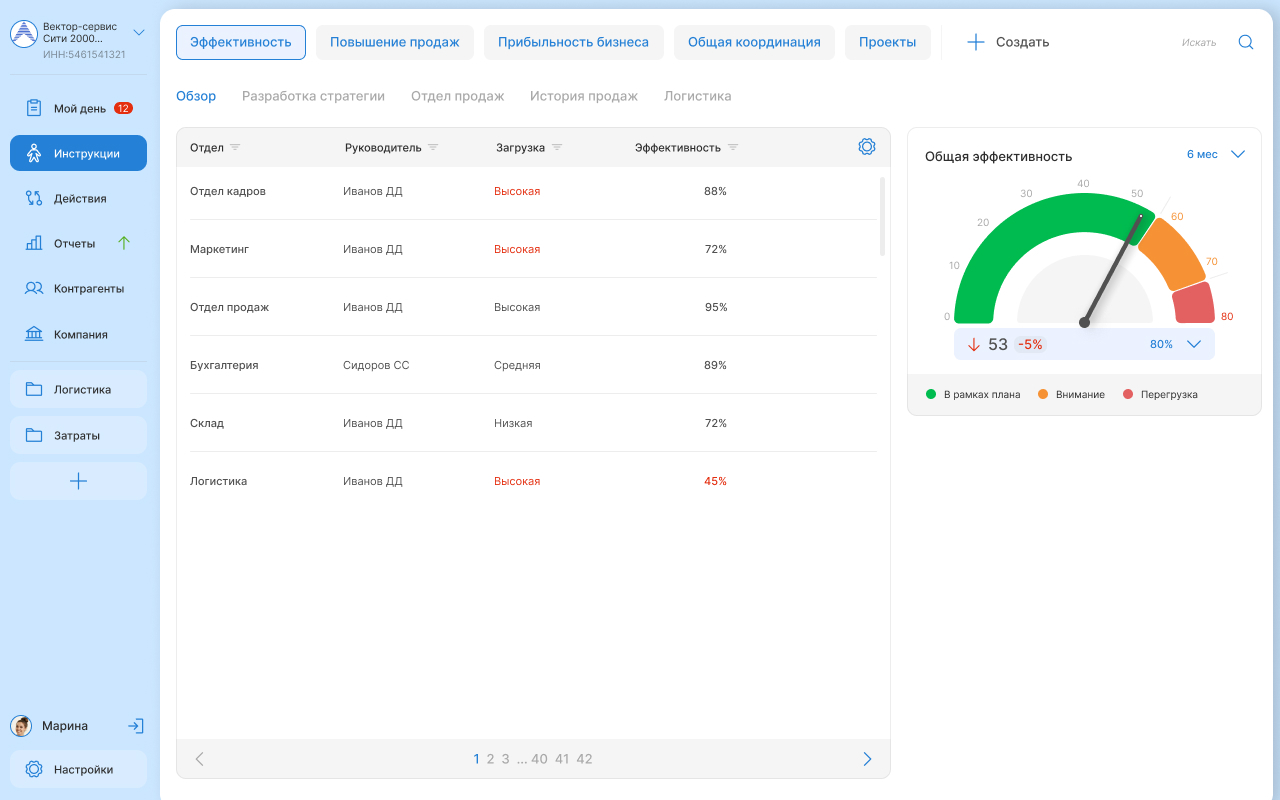The width and height of the screenshot is (1280, 800).
Task: Click the magnifier search icon
Action: click(x=1246, y=42)
